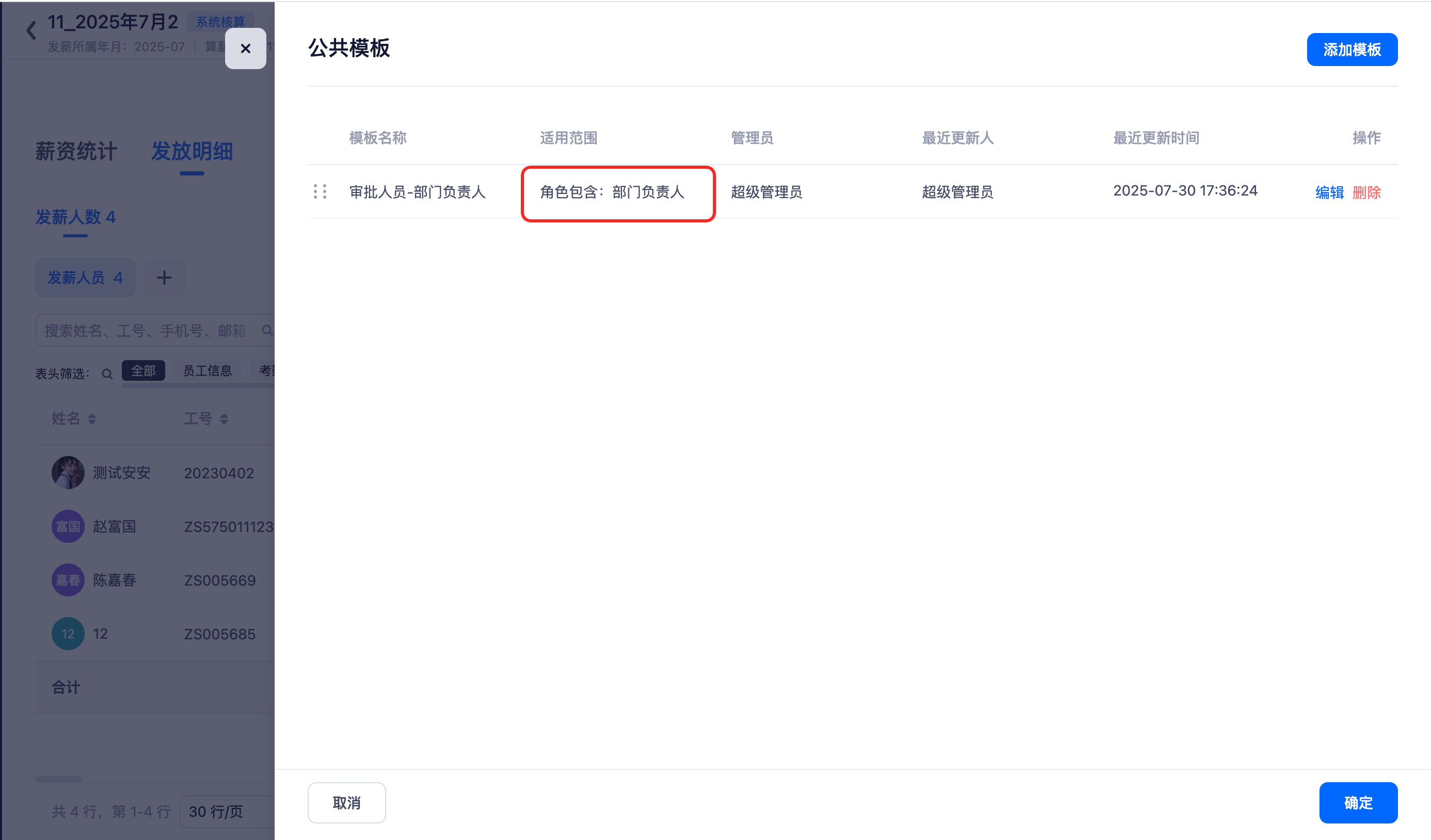Switch to the 薪资统计 tab
Viewport: 1431px width, 840px height.
point(76,152)
